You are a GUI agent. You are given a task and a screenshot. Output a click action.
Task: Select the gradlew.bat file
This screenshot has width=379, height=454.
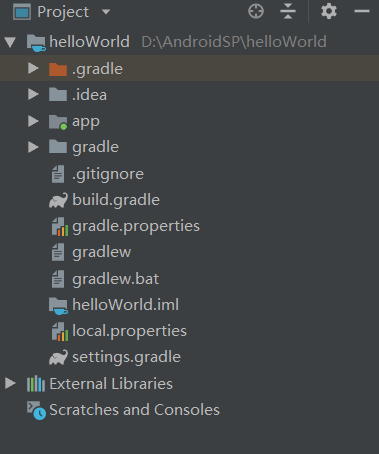116,279
